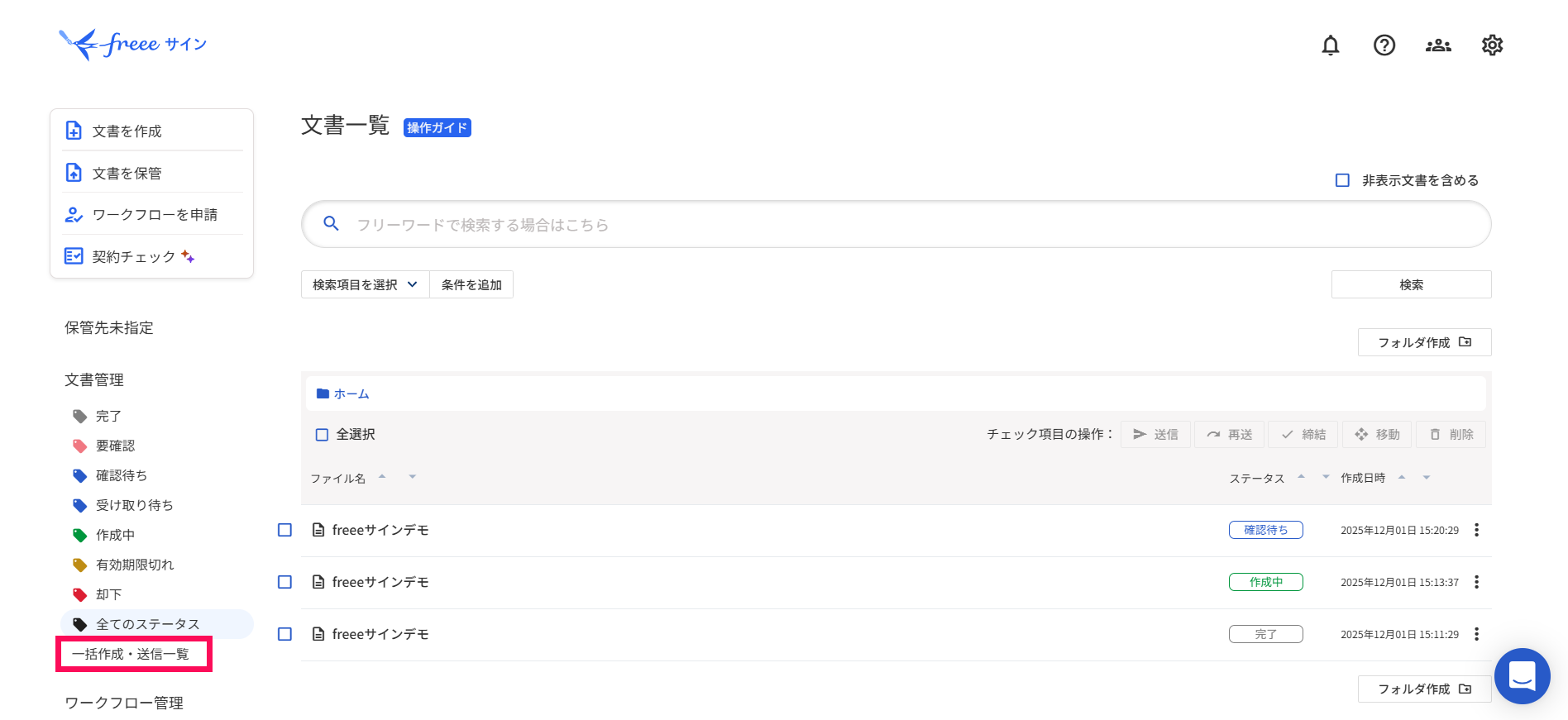
Task: Open more options for 15:11:29 document
Action: pyautogui.click(x=1476, y=635)
